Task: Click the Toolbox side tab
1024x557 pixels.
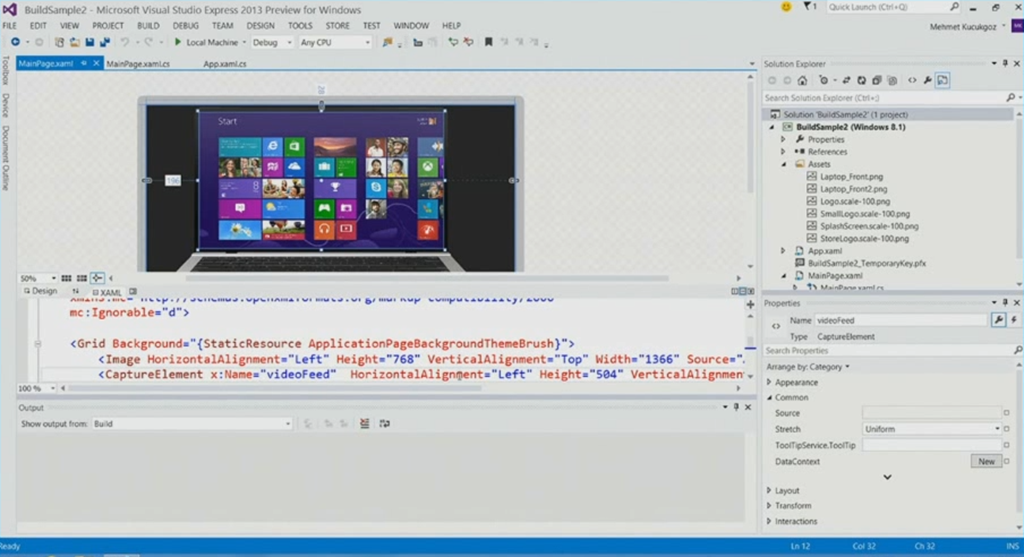Action: point(5,70)
